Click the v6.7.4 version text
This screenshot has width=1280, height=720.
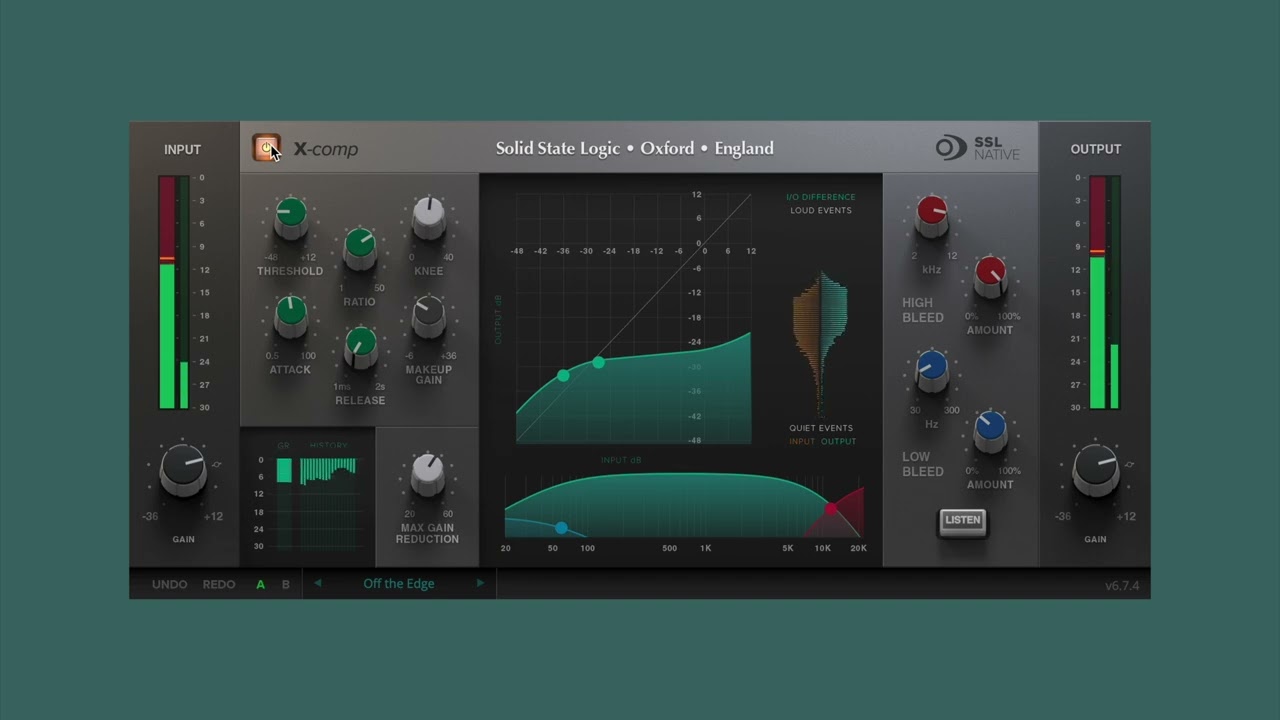click(x=1122, y=586)
